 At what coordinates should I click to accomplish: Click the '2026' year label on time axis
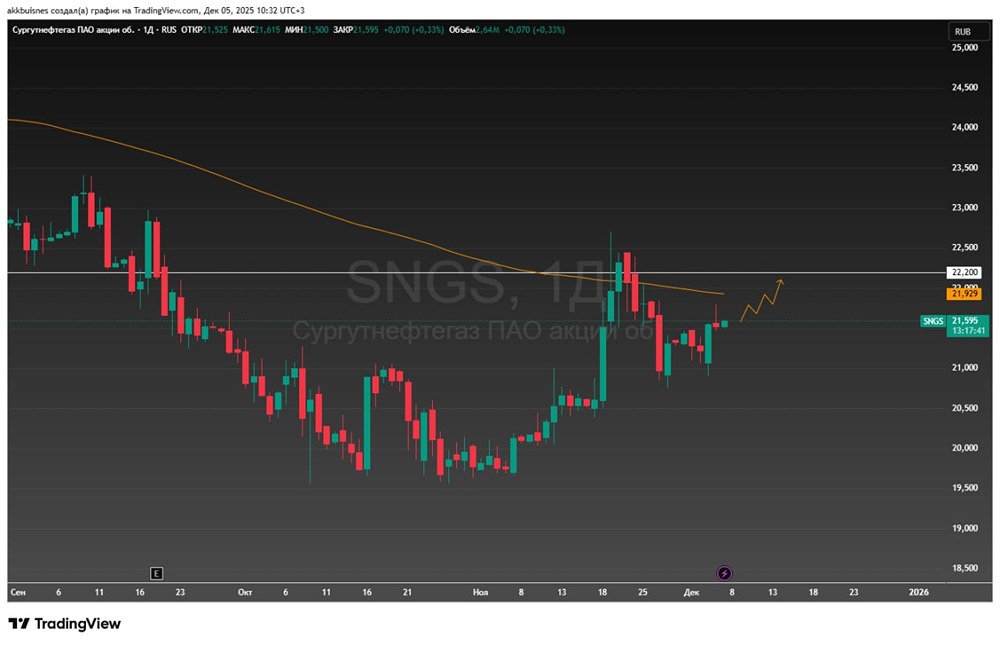[918, 592]
